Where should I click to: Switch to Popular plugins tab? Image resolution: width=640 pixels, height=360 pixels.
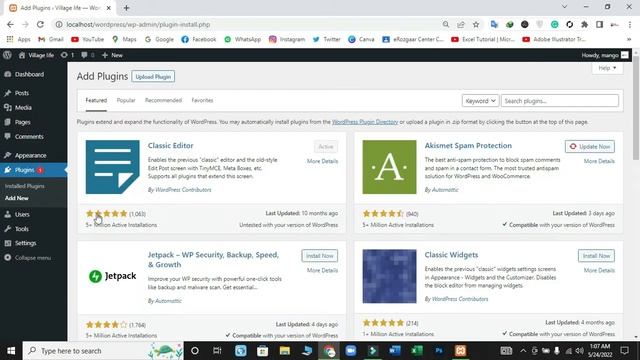[x=126, y=100]
